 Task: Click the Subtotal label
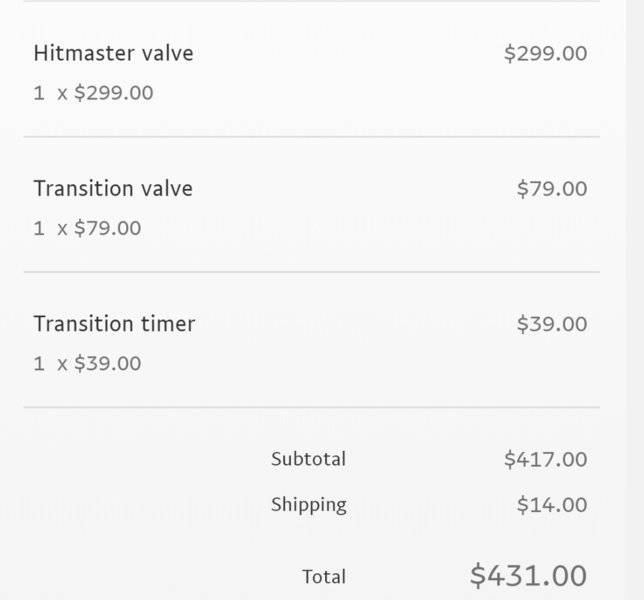click(308, 459)
